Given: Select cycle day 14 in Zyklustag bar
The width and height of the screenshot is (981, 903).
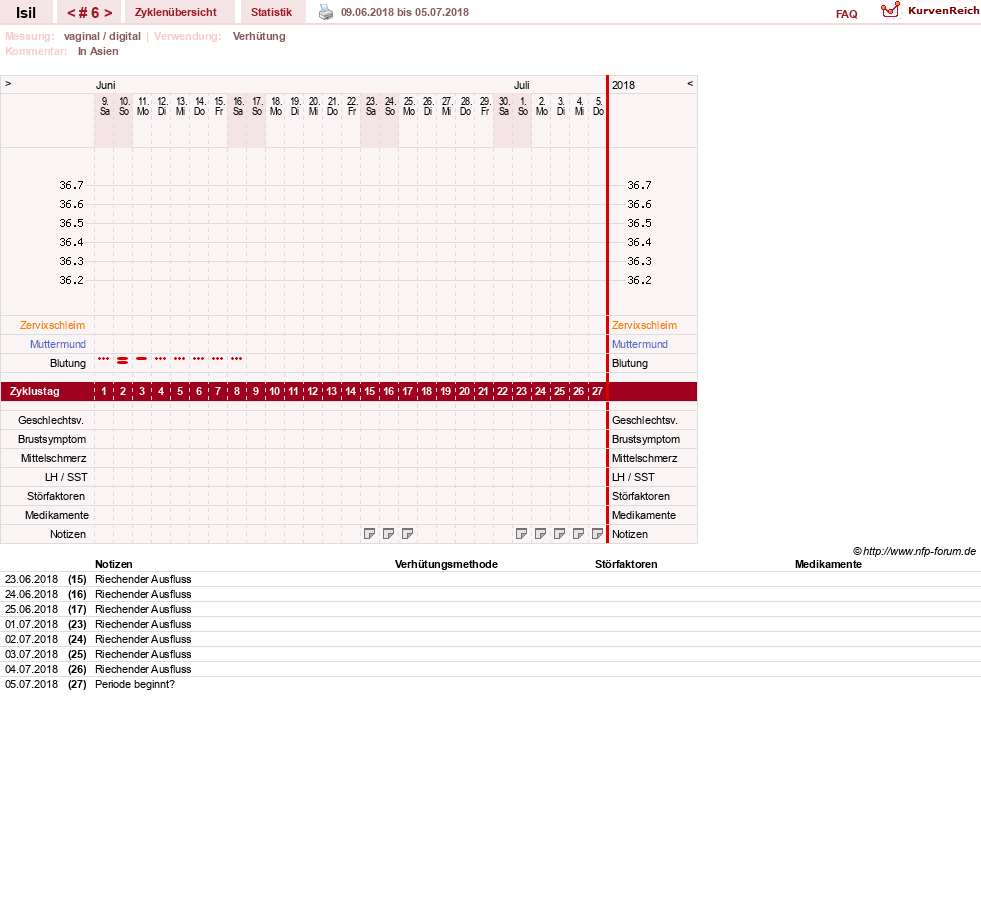Looking at the screenshot, I should 350,391.
